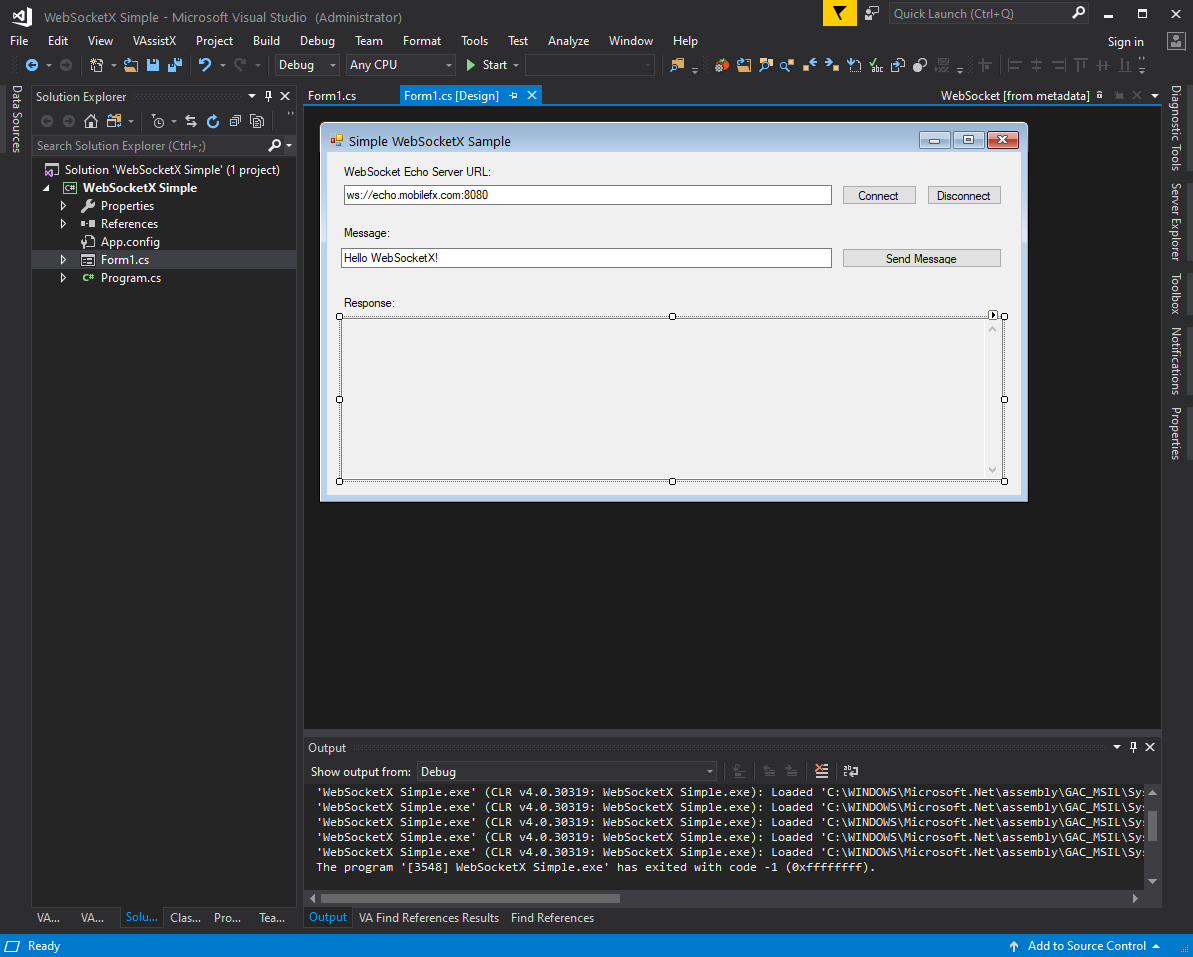
Task: Select App.config in Solution Explorer
Action: coord(130,242)
